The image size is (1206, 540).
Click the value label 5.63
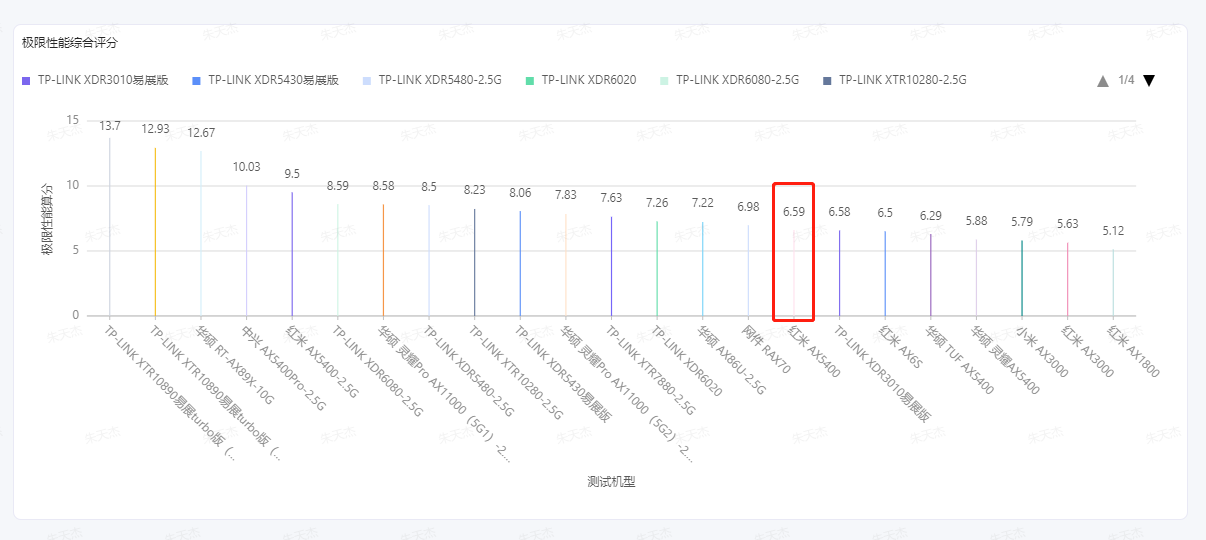point(1068,224)
